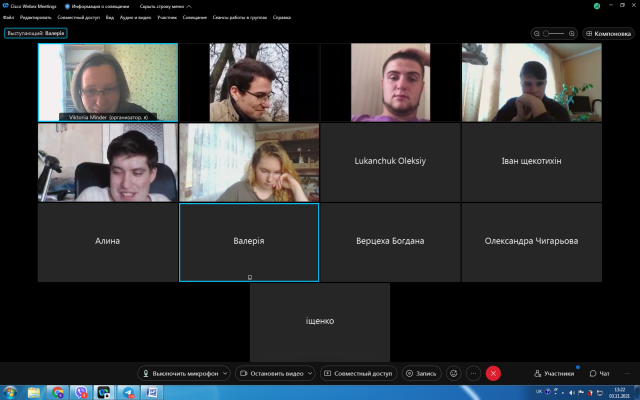Open the Аудио и видео menu

pos(135,18)
